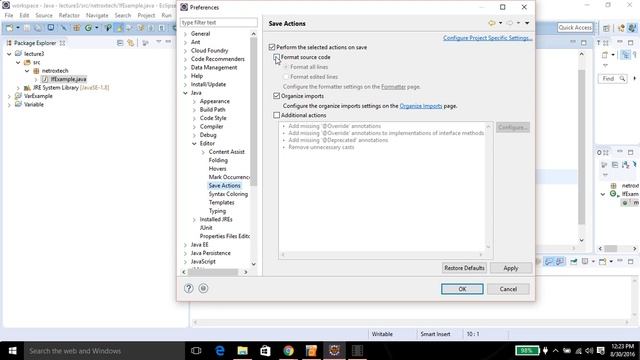This screenshot has height=360, width=640.
Task: Click the Windows Start button
Action: pos(12,351)
